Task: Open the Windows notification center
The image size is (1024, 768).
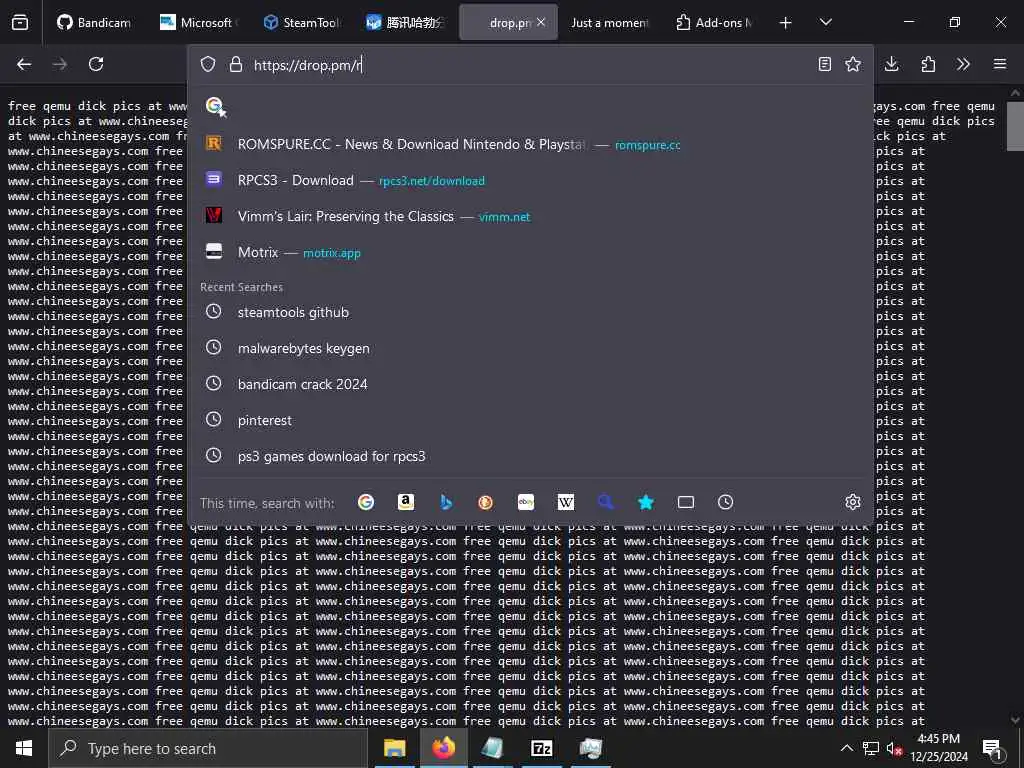Action: point(992,748)
